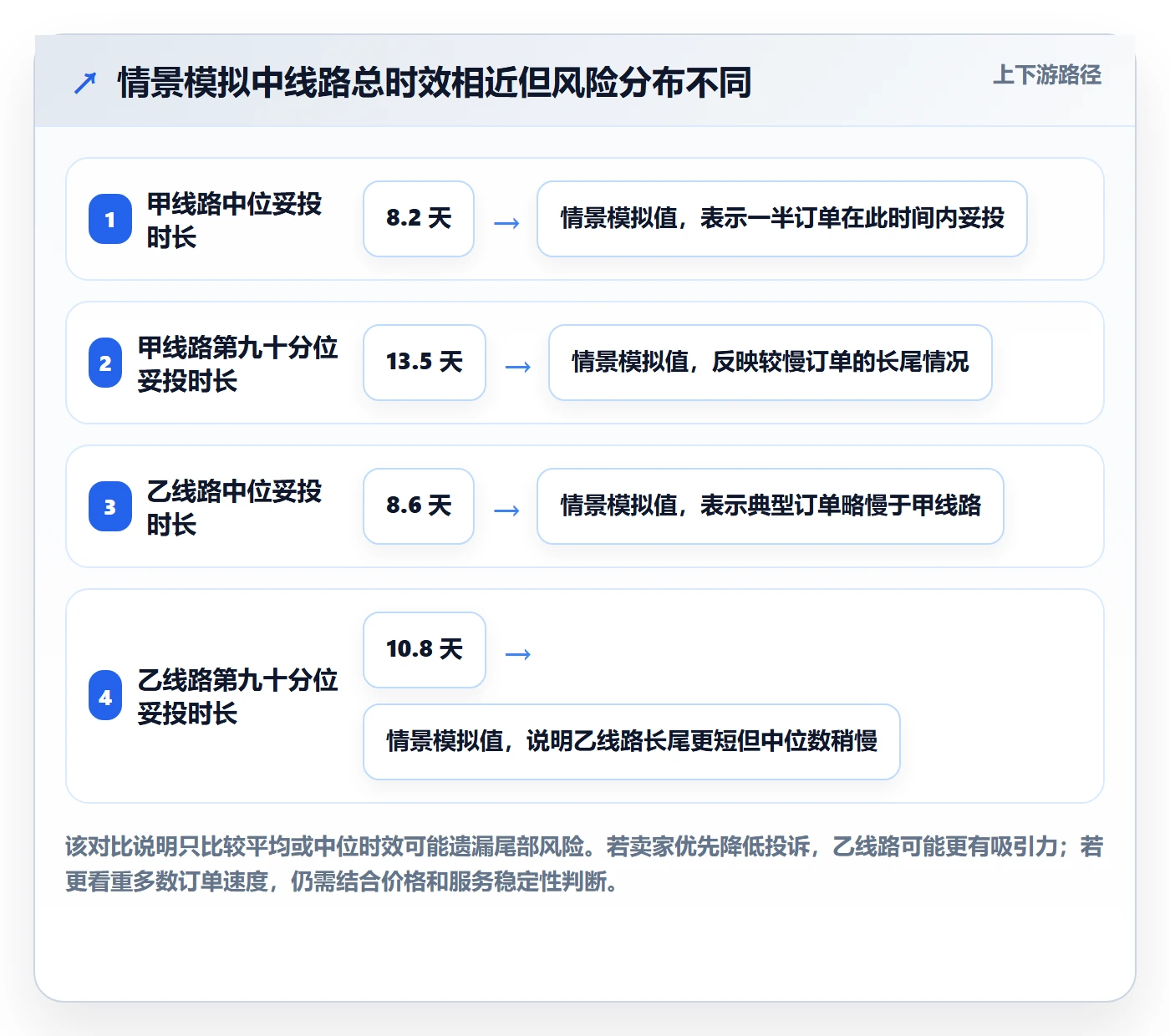The height and width of the screenshot is (1036, 1170).
Task: Click the 13.5 天 value chip
Action: click(x=425, y=363)
